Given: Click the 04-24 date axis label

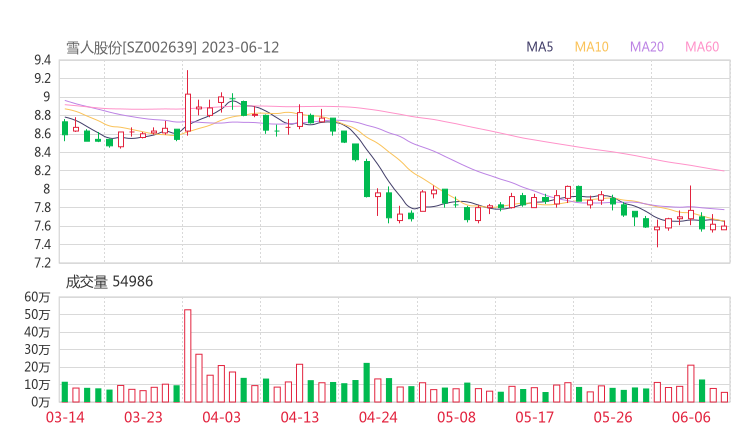Looking at the screenshot, I should click(x=378, y=417).
